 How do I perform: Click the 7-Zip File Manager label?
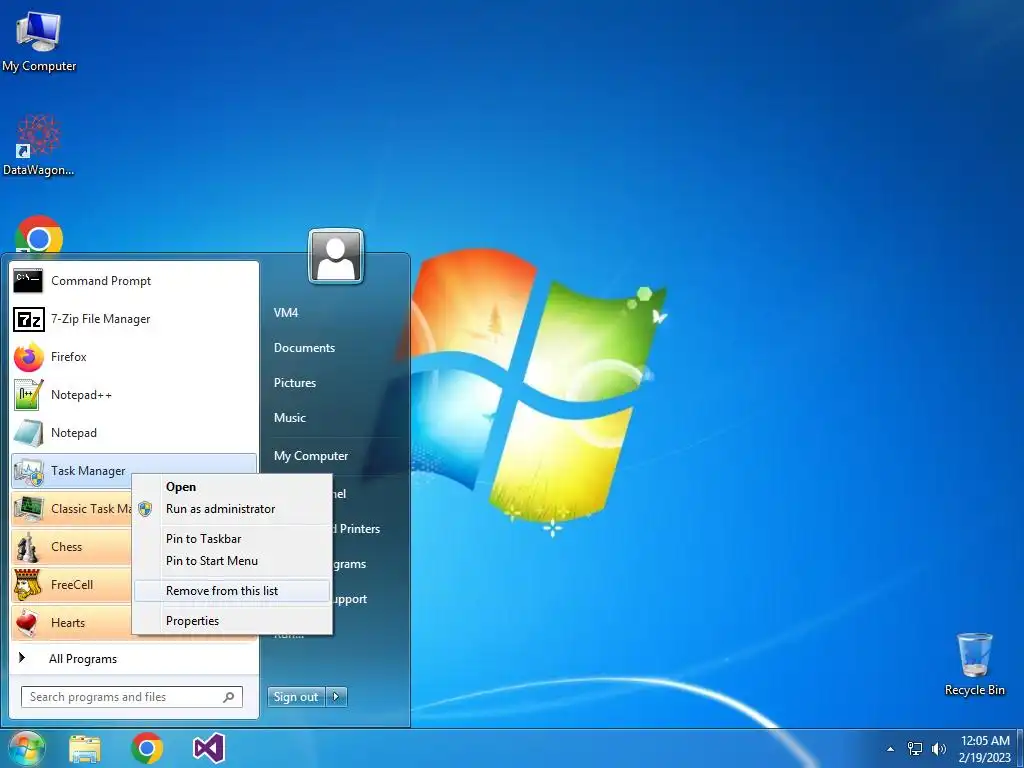click(x=101, y=319)
